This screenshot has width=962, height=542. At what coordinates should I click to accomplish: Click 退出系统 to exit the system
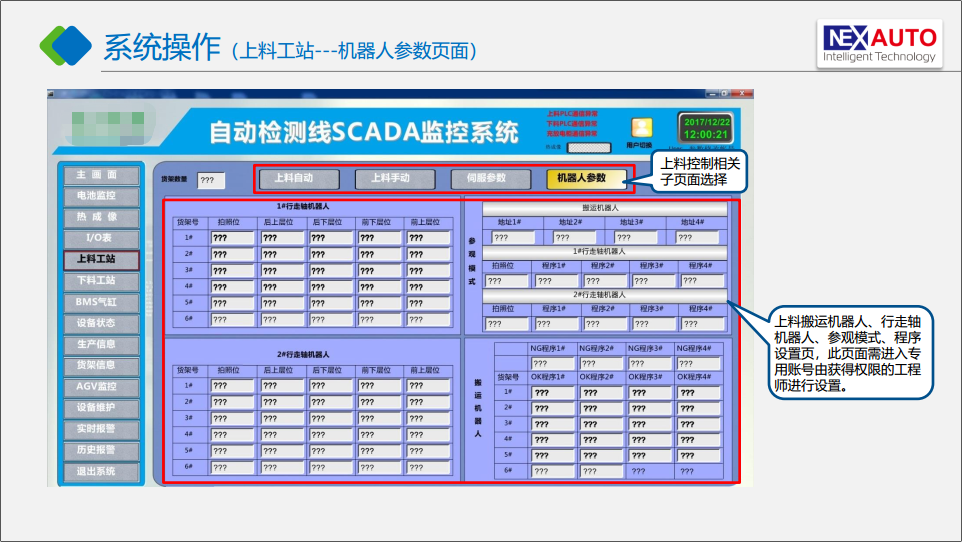pyautogui.click(x=101, y=471)
